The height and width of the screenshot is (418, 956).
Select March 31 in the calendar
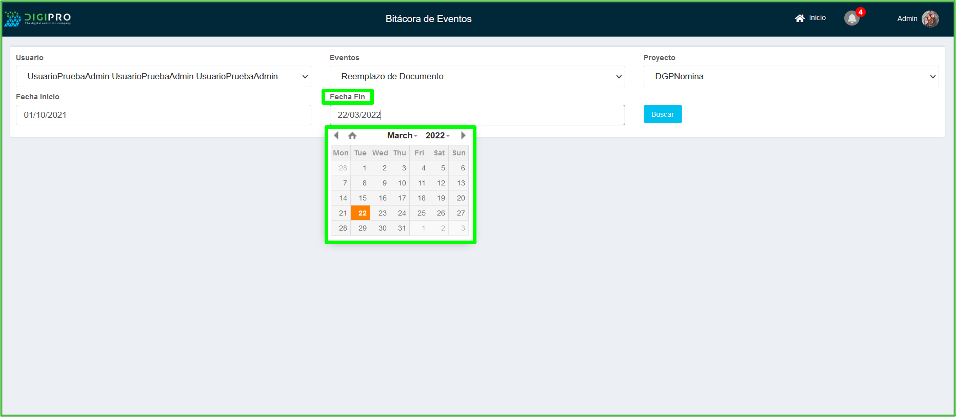(400, 228)
